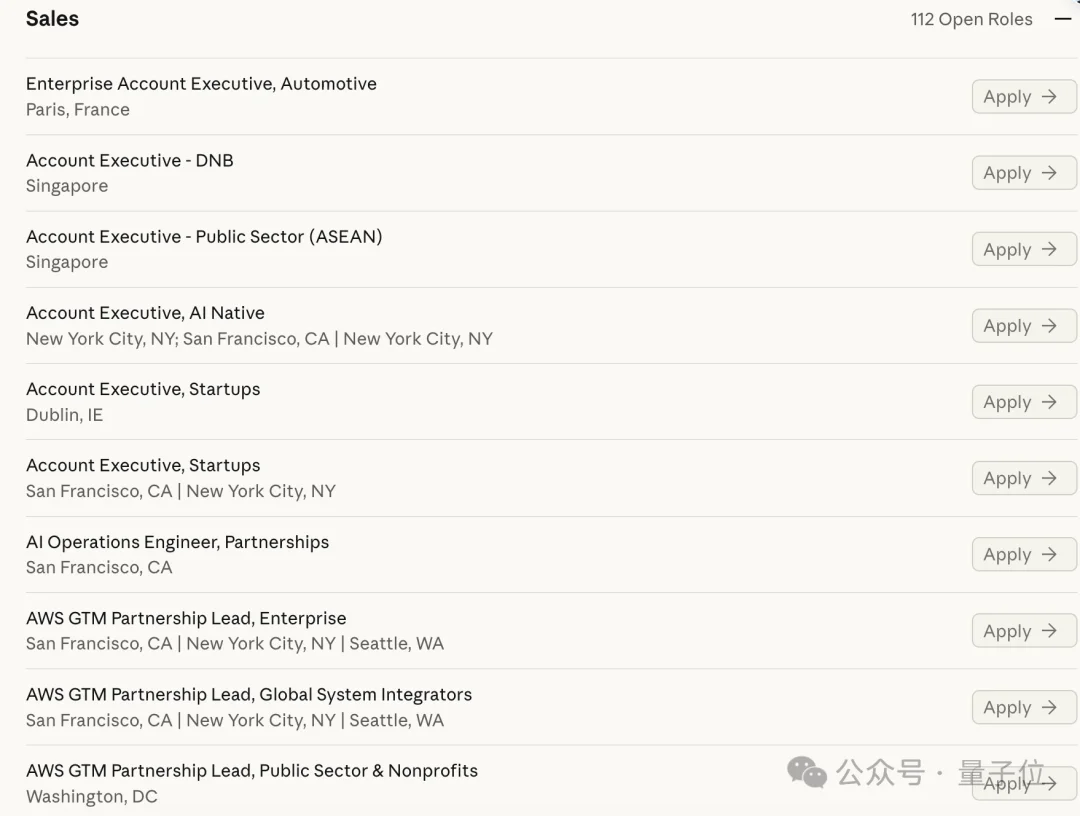Open Account Executive, AI Native job title

pos(145,313)
